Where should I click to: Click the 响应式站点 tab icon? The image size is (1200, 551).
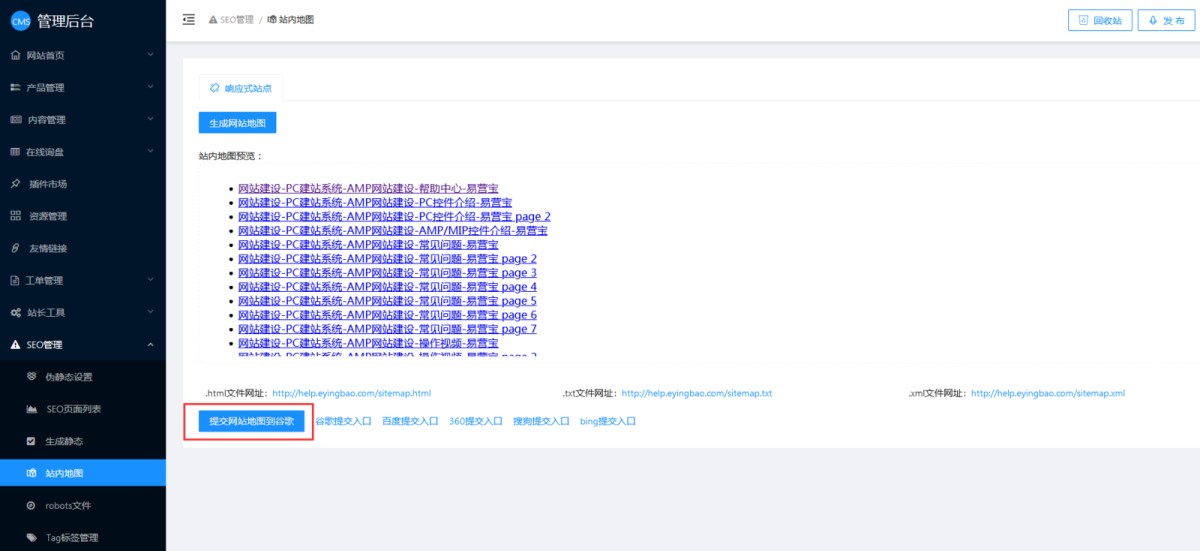click(214, 88)
